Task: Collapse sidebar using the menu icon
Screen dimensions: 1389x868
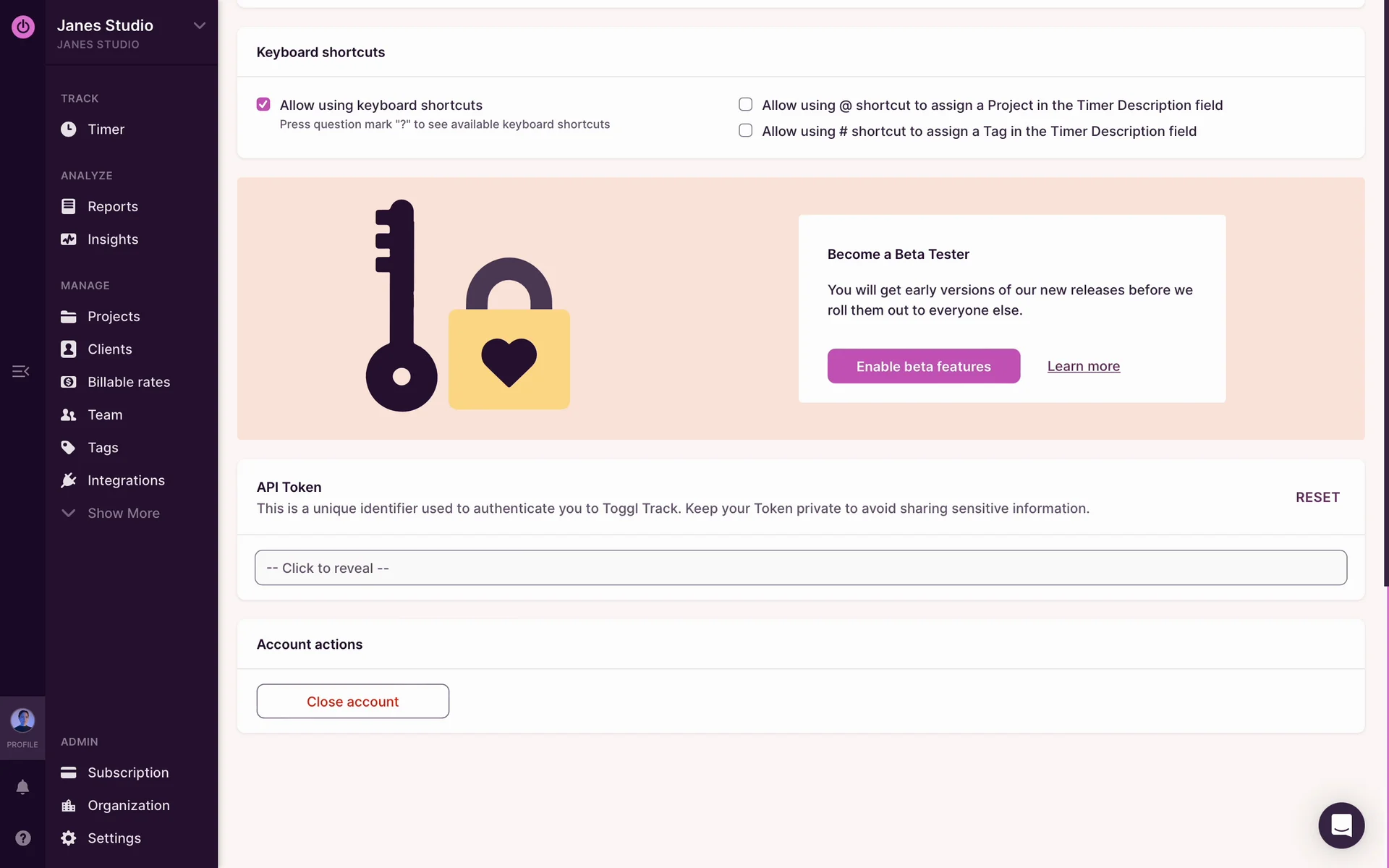Action: [x=20, y=371]
